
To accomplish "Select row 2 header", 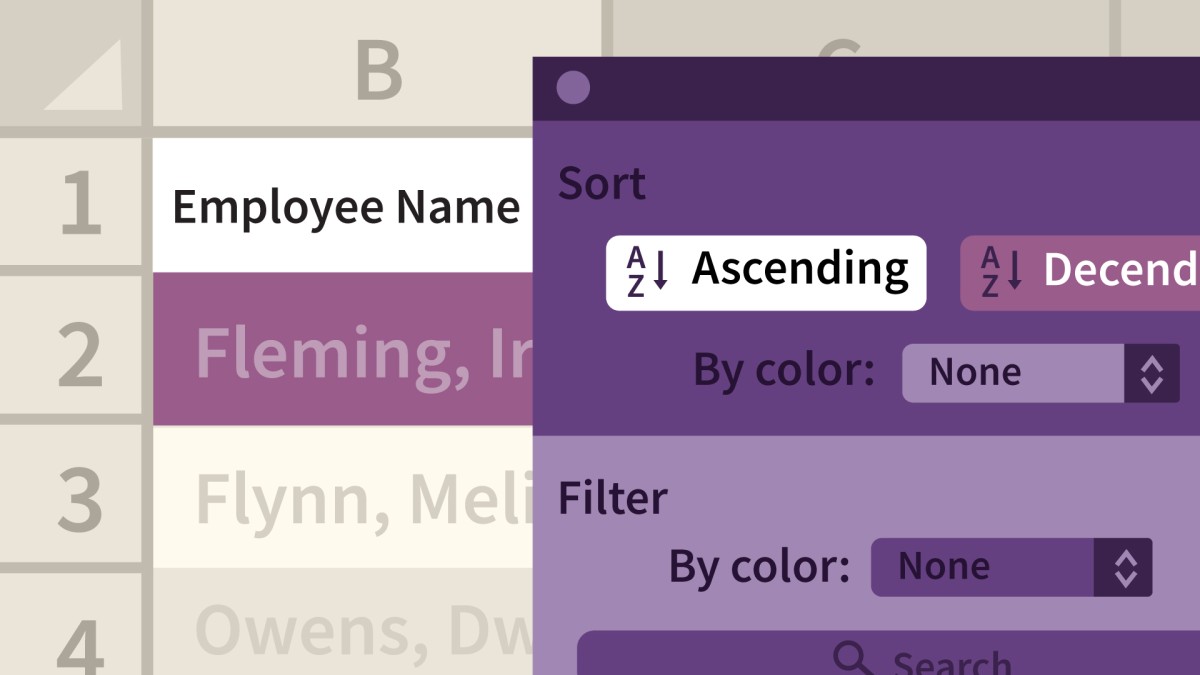I will 78,352.
